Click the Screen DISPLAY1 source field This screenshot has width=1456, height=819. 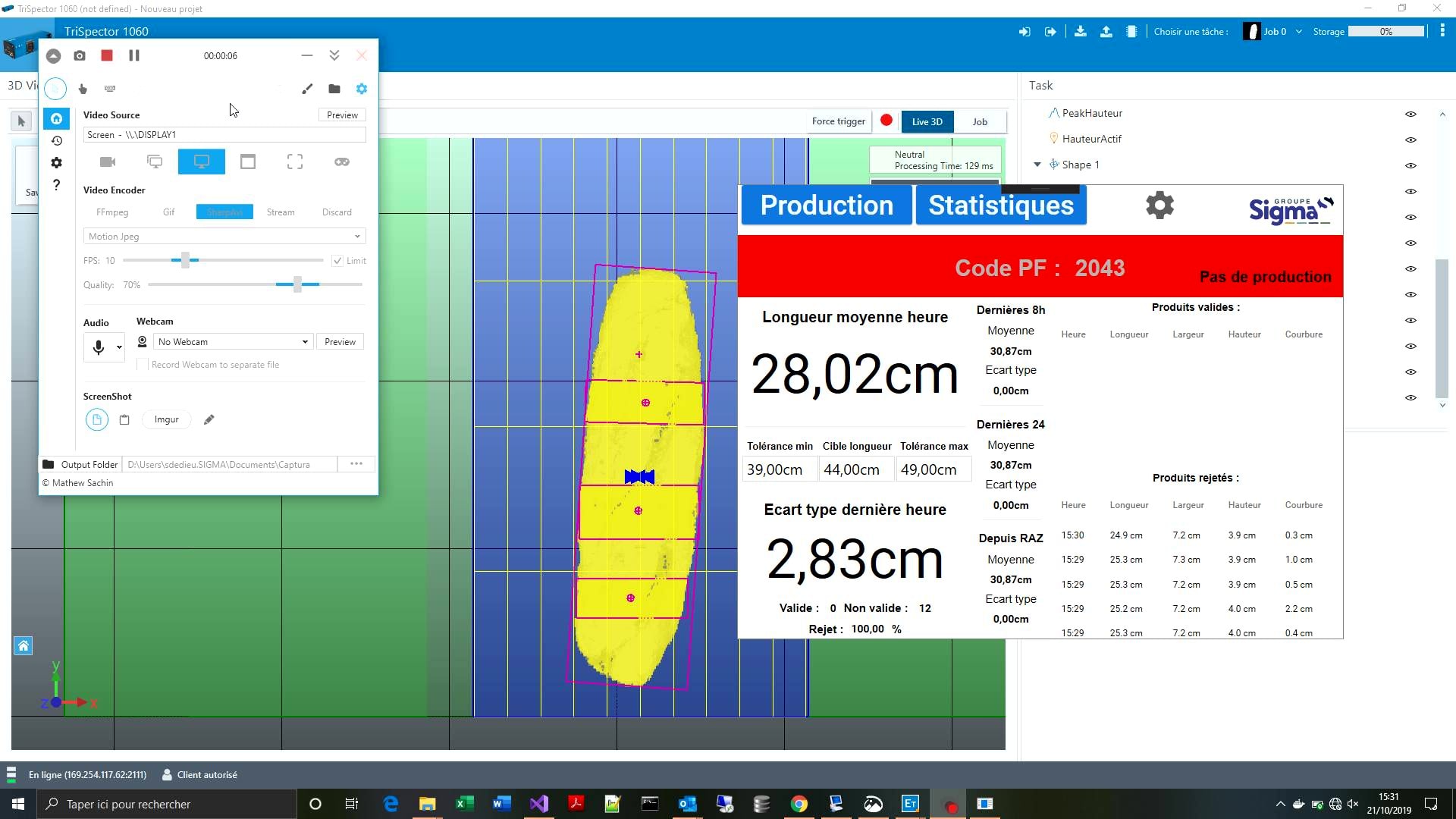224,135
